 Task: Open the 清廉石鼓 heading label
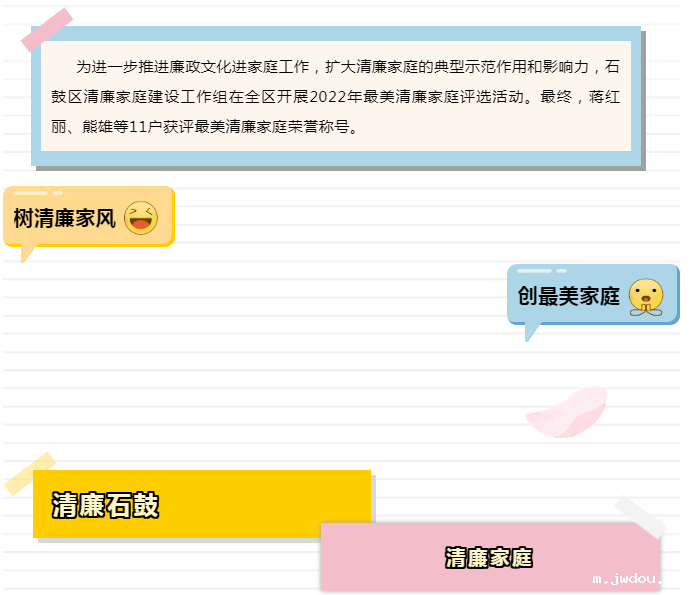(x=105, y=505)
